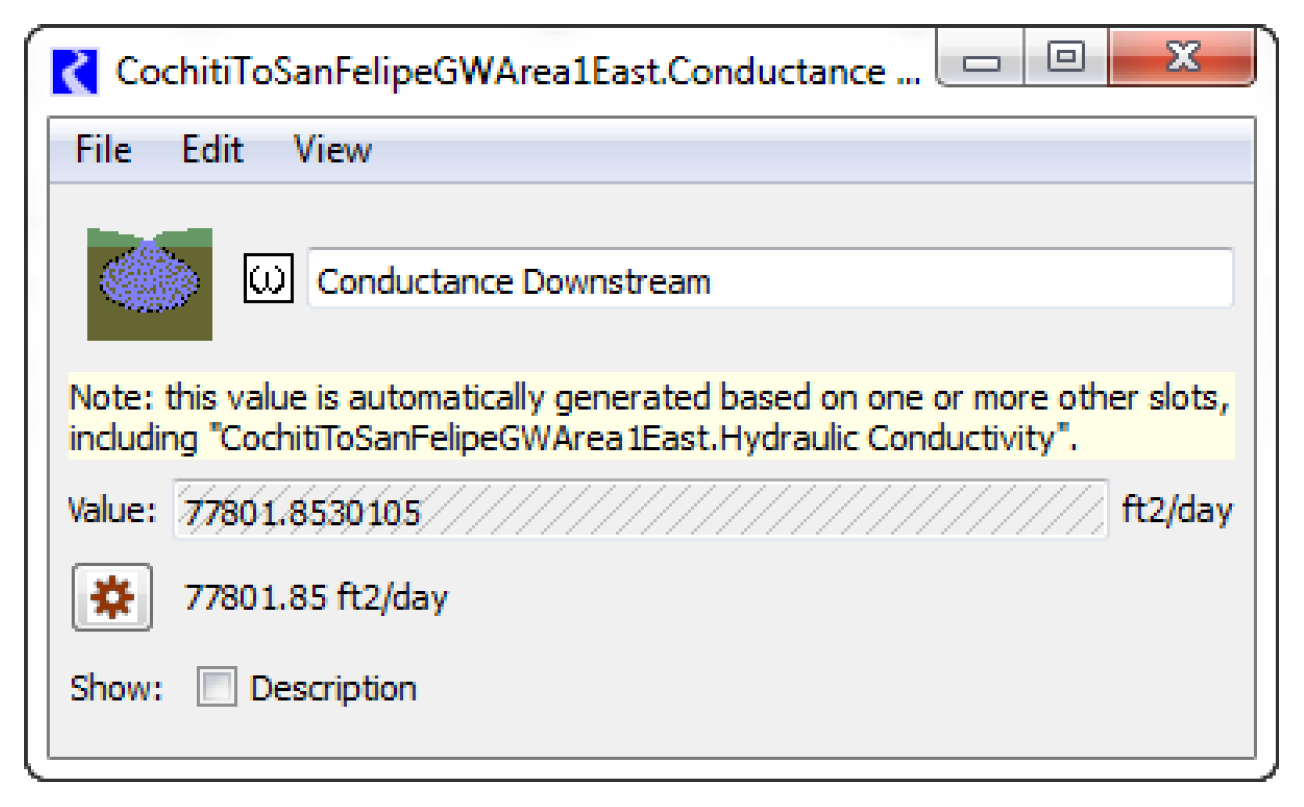The width and height of the screenshot is (1304, 807).
Task: Minimize the Conductance slot window
Action: click(x=983, y=62)
